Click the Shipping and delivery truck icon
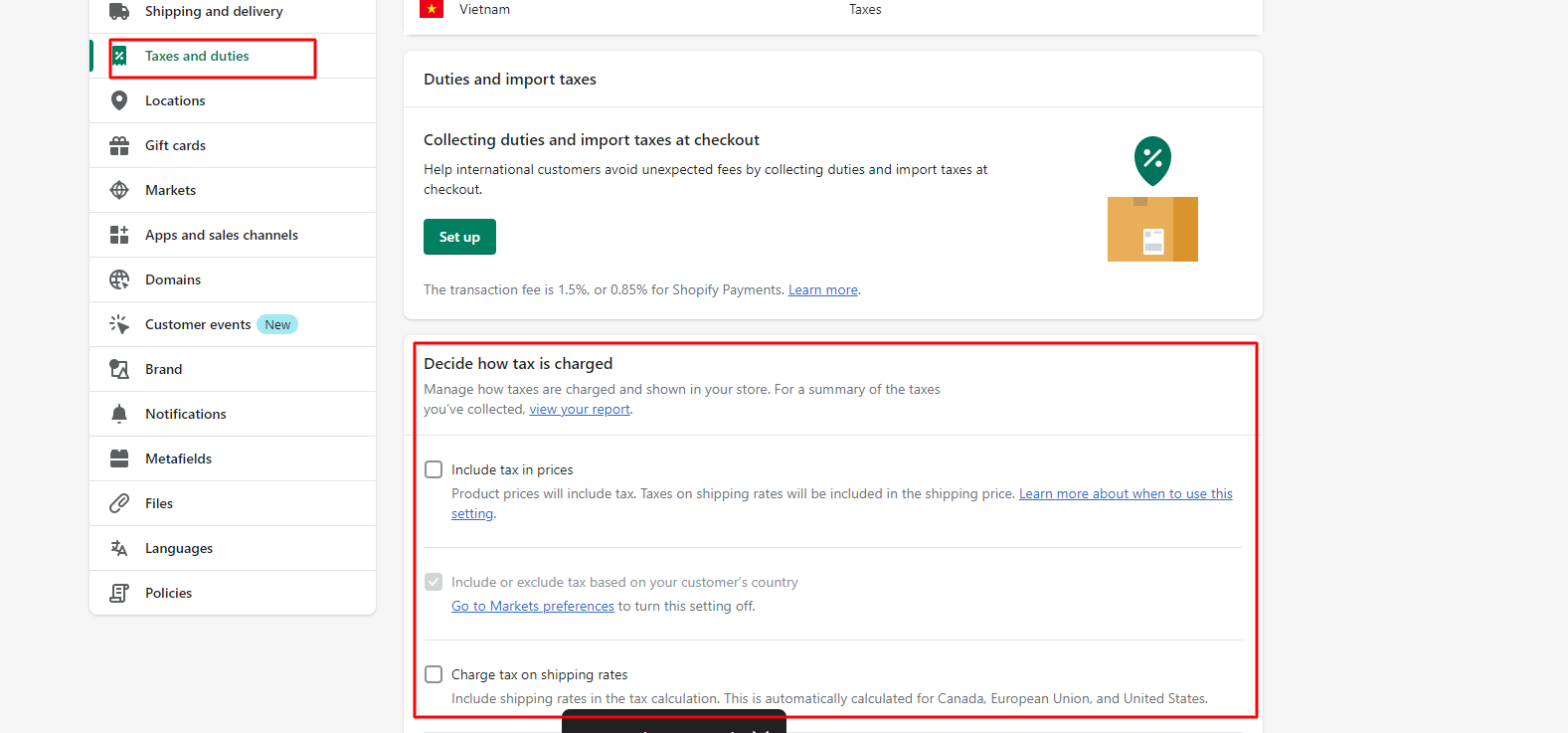Image resolution: width=1568 pixels, height=733 pixels. pos(119,11)
